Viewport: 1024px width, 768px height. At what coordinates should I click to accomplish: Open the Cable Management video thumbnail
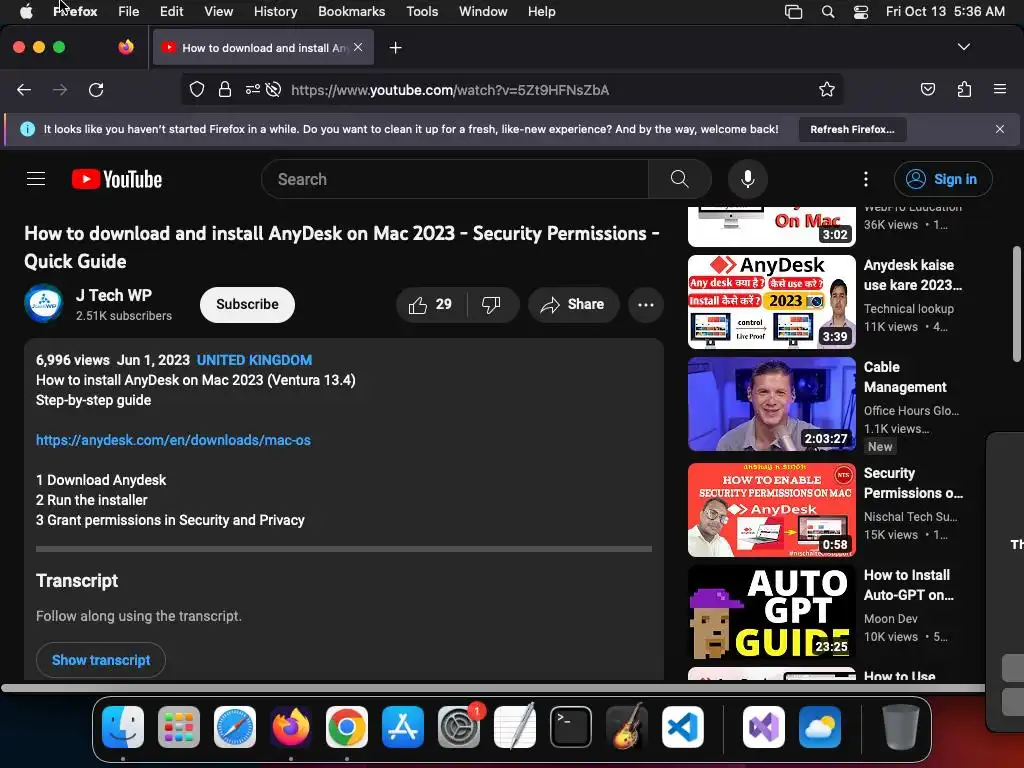(x=771, y=404)
